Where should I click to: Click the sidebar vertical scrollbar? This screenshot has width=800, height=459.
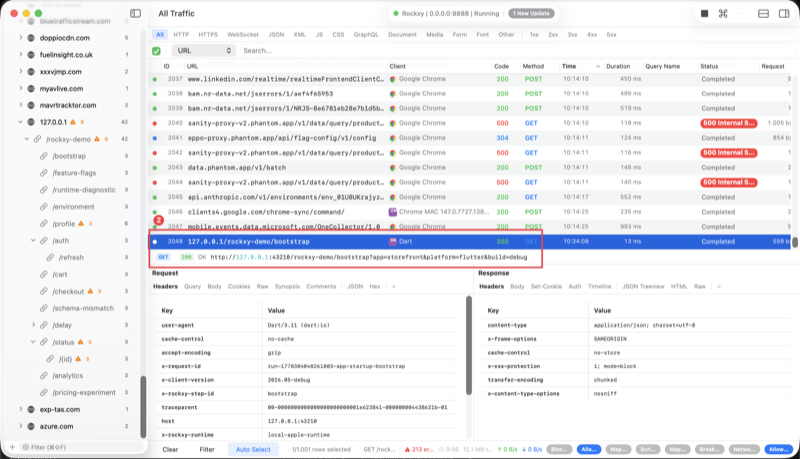point(143,406)
